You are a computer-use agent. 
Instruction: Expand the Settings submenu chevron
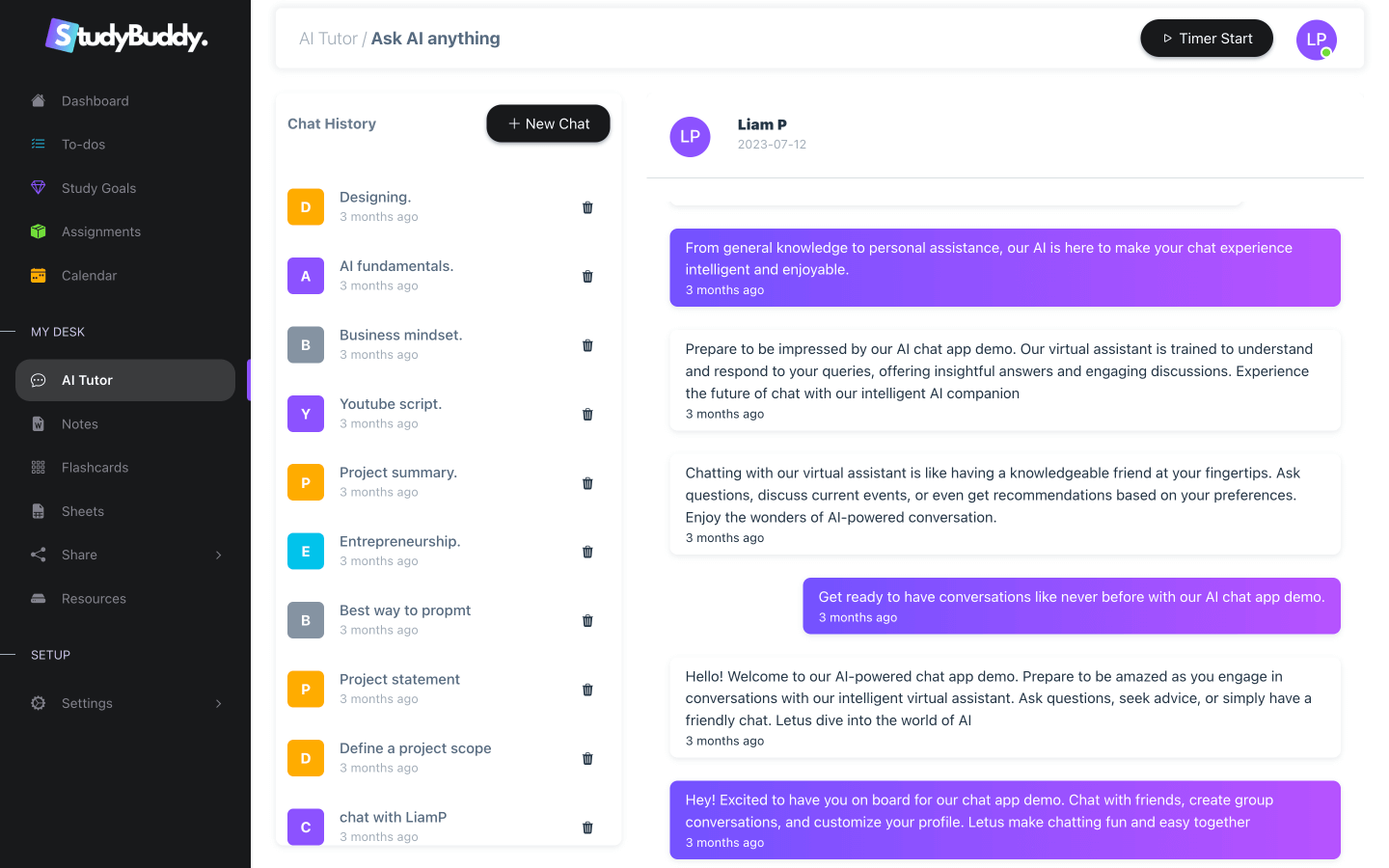[x=219, y=703]
